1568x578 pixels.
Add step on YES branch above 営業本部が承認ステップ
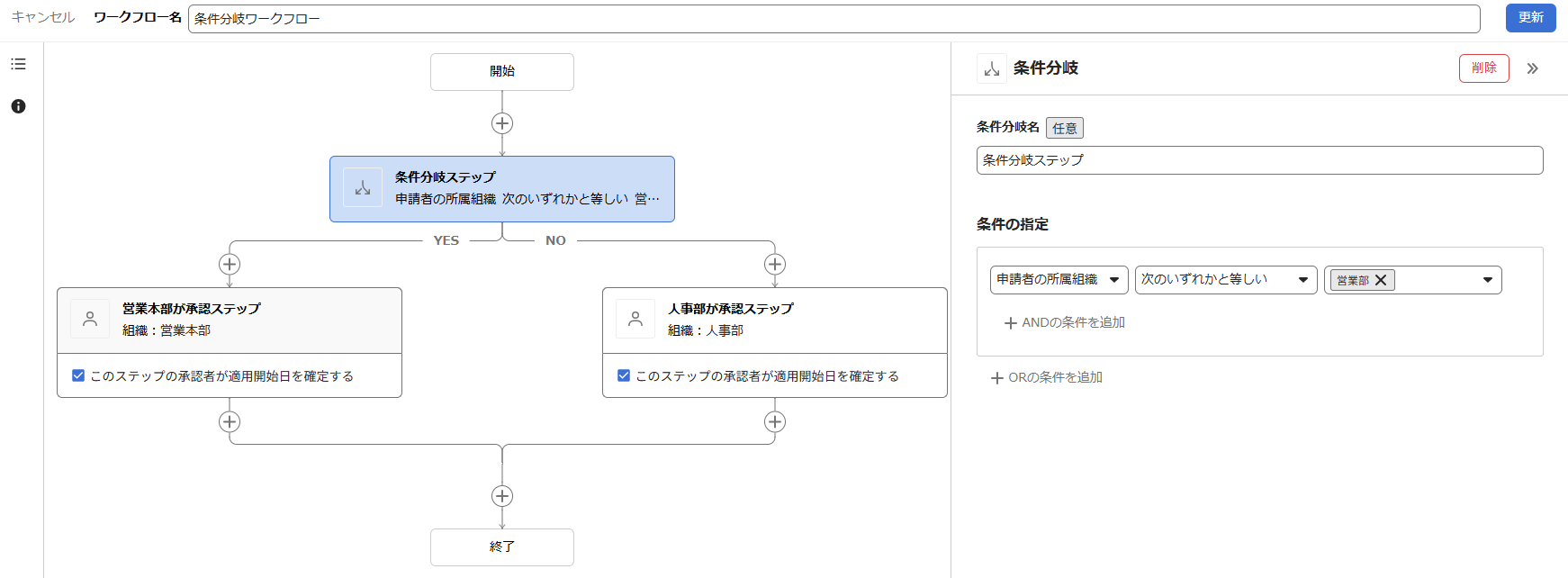click(x=230, y=264)
